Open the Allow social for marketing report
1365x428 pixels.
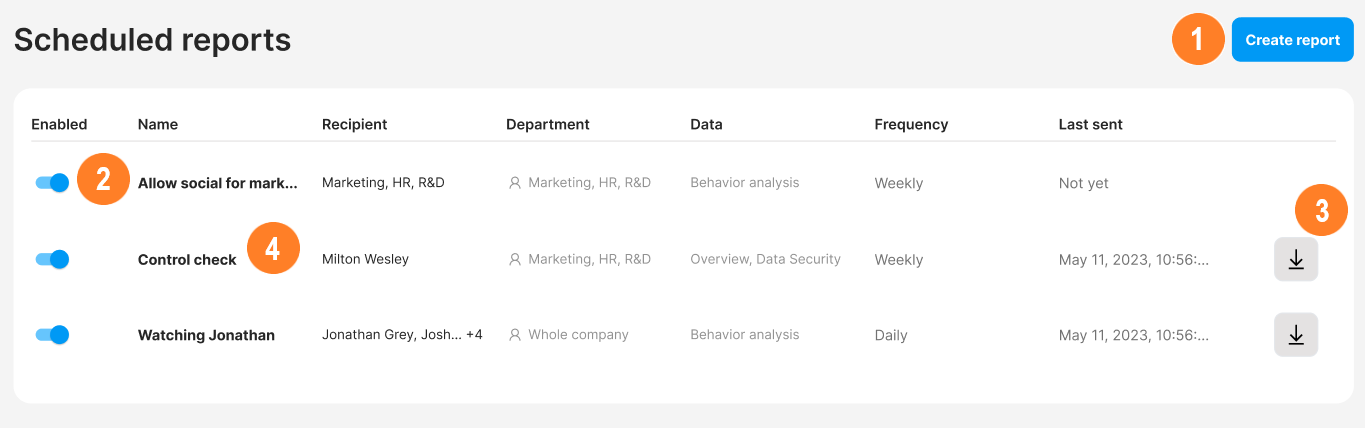click(x=217, y=184)
